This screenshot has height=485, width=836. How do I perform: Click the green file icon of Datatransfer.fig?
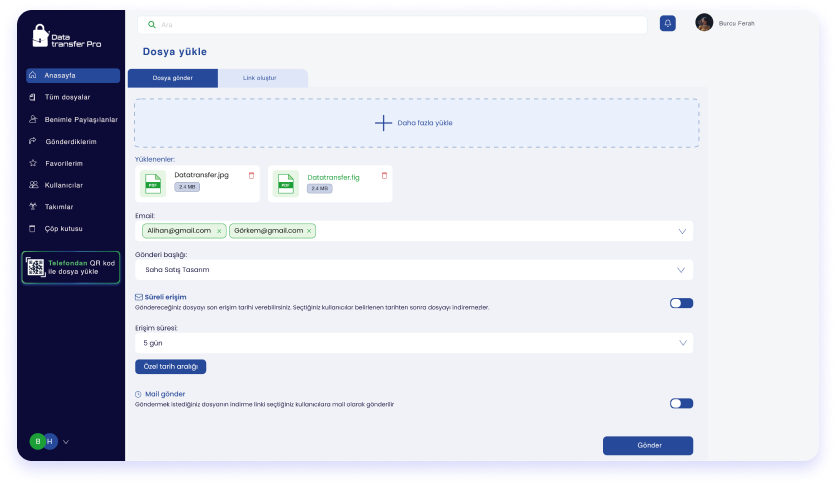(286, 184)
